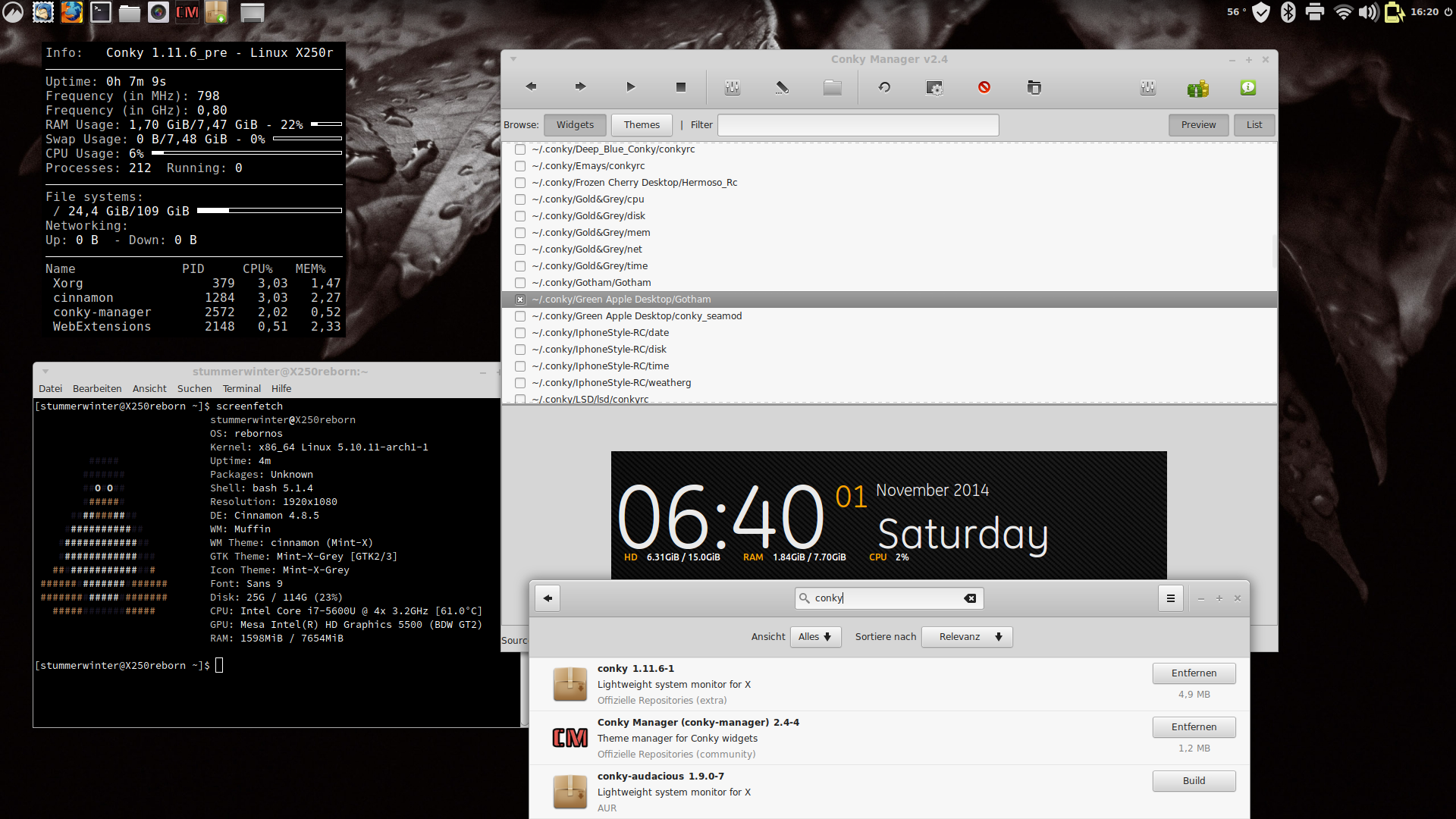The width and height of the screenshot is (1456, 819).
Task: Open Conky Manager wallpaper settings icon
Action: pyautogui.click(x=934, y=87)
